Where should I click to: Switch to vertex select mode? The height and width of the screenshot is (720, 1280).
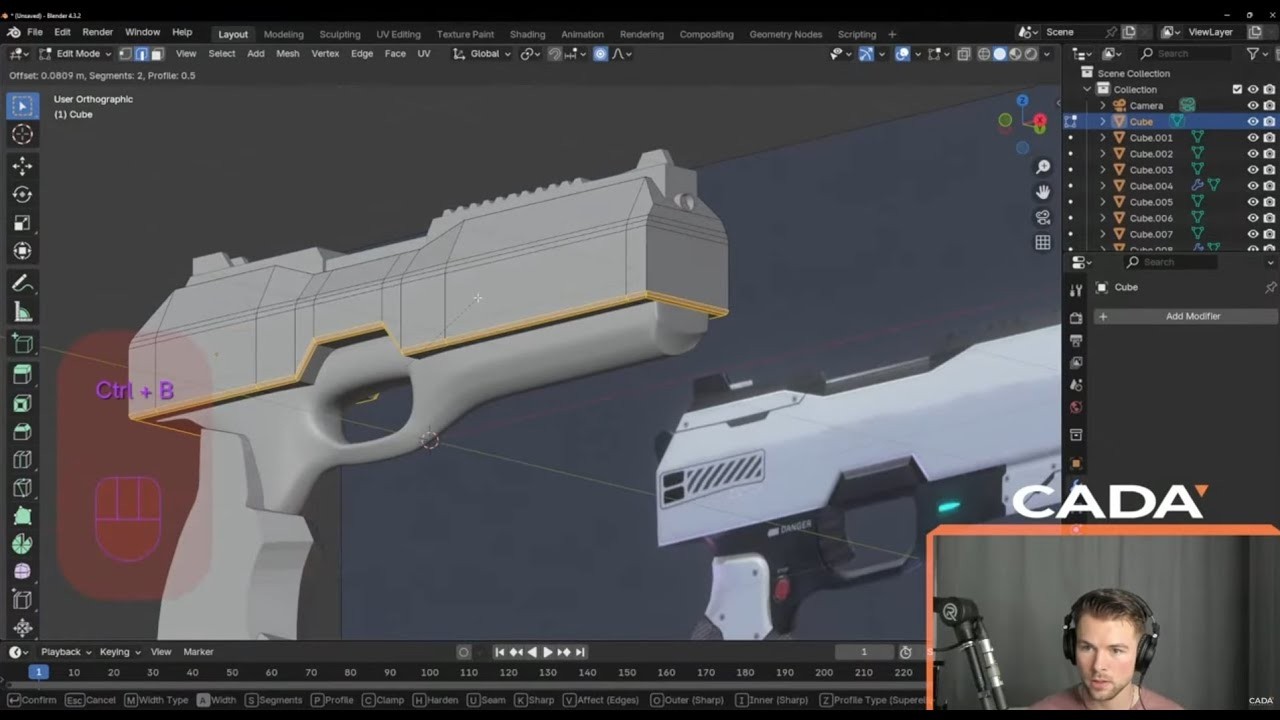point(126,54)
